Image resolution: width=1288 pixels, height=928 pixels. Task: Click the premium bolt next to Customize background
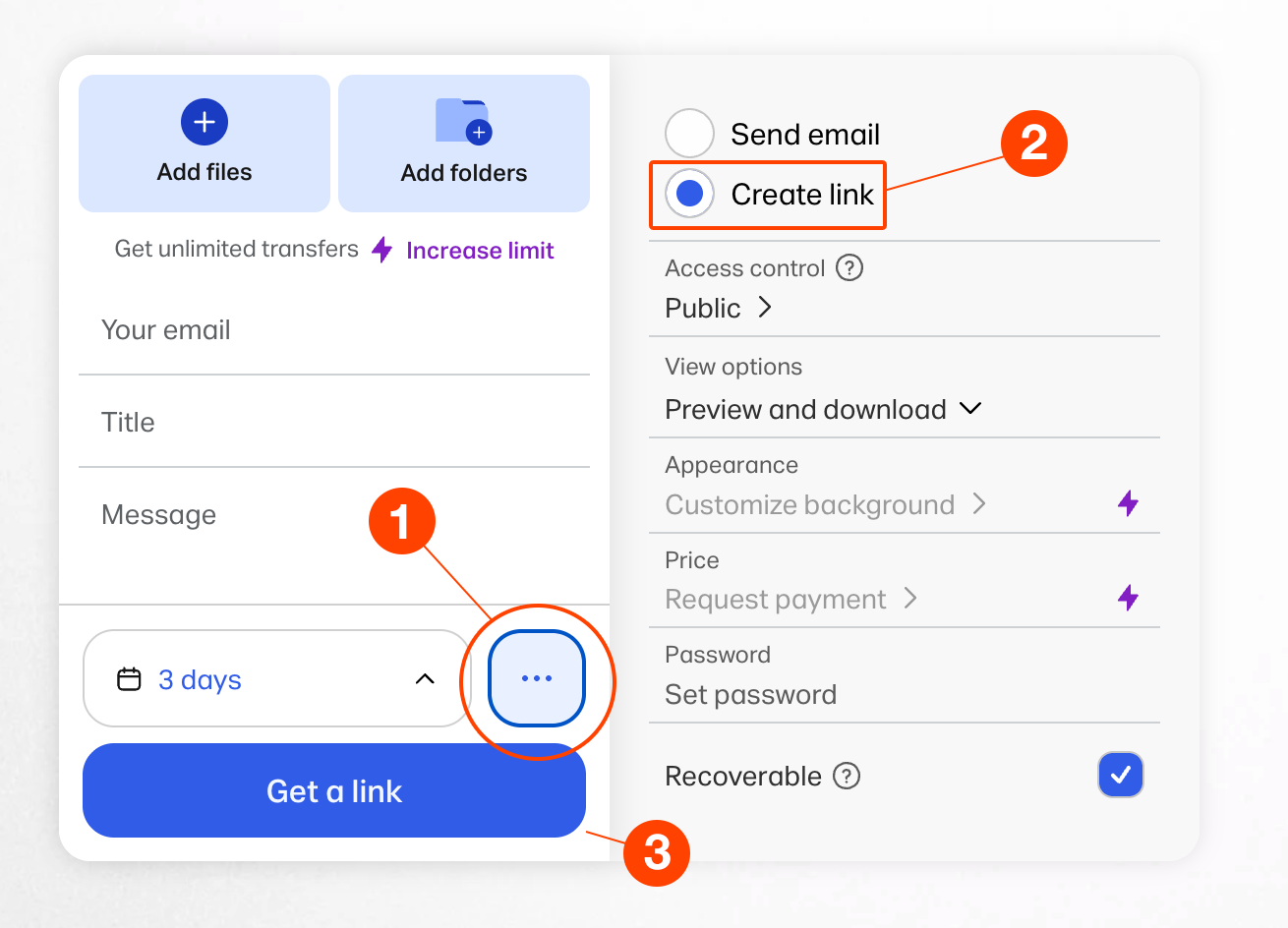tap(1128, 503)
